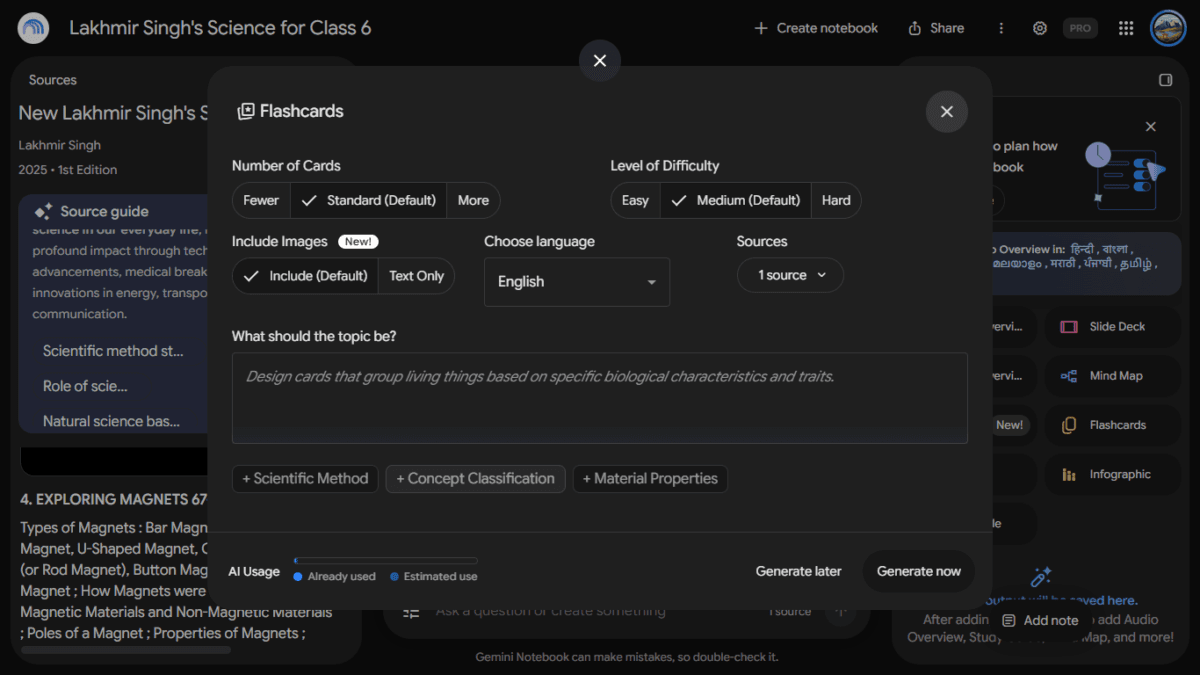Click the हिन्दी language link

[1081, 248]
